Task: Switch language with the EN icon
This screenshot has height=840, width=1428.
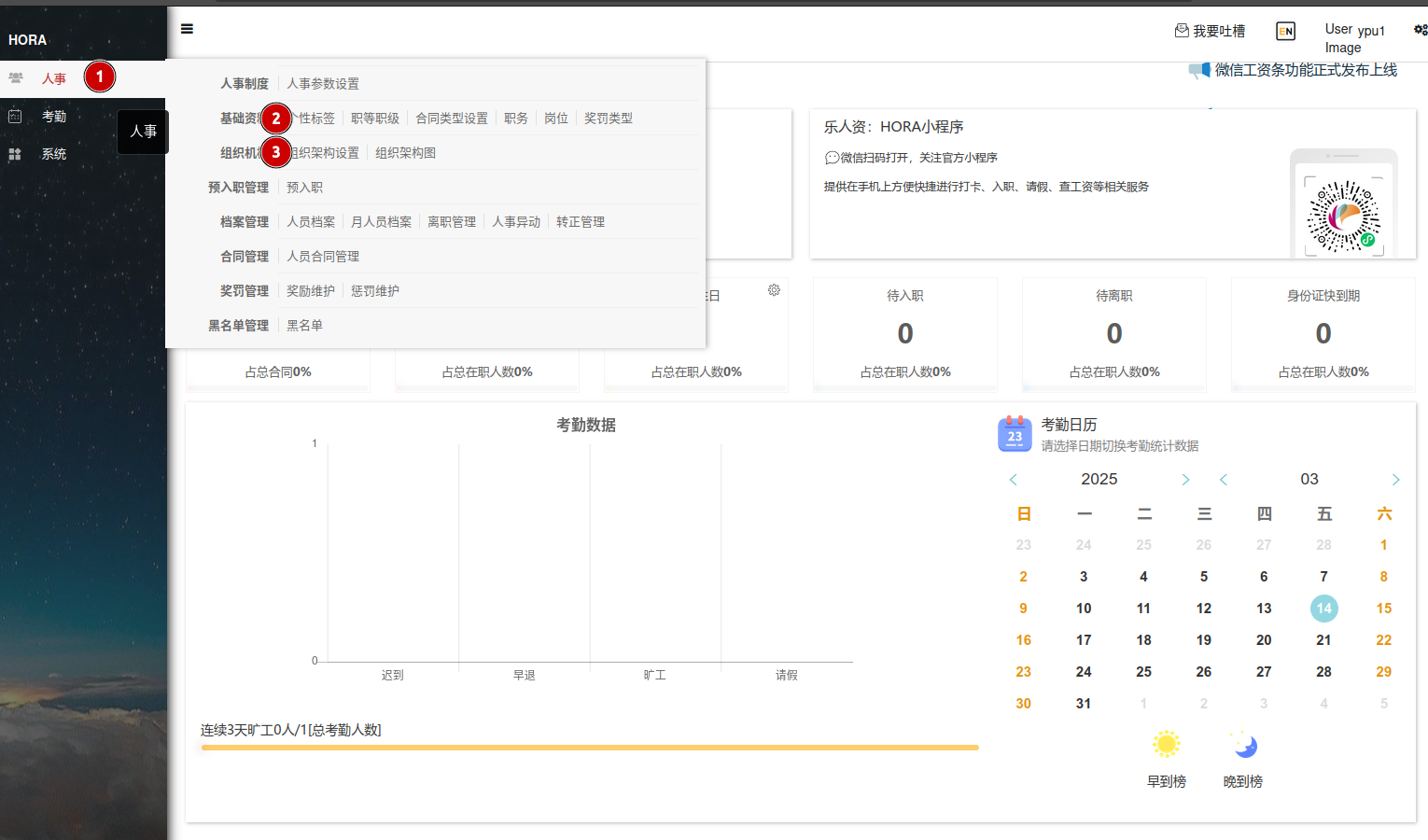Action: pyautogui.click(x=1285, y=32)
